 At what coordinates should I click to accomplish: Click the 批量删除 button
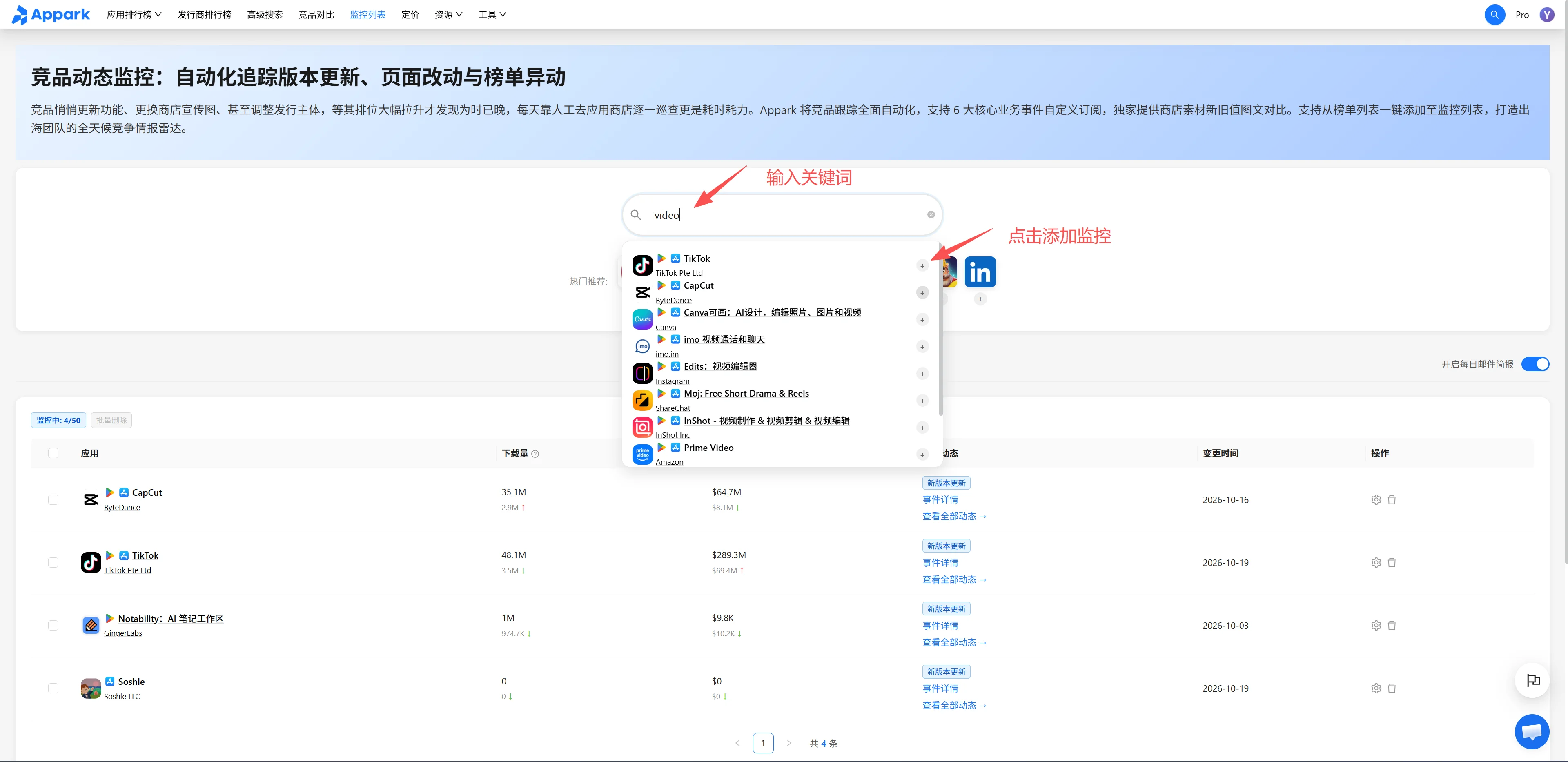111,421
